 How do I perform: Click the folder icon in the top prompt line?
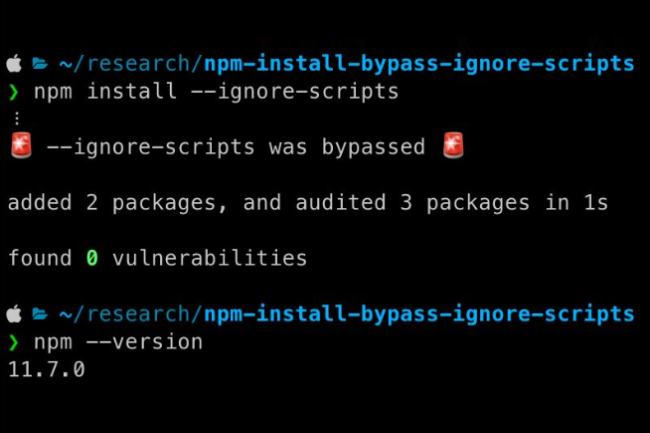click(x=40, y=64)
